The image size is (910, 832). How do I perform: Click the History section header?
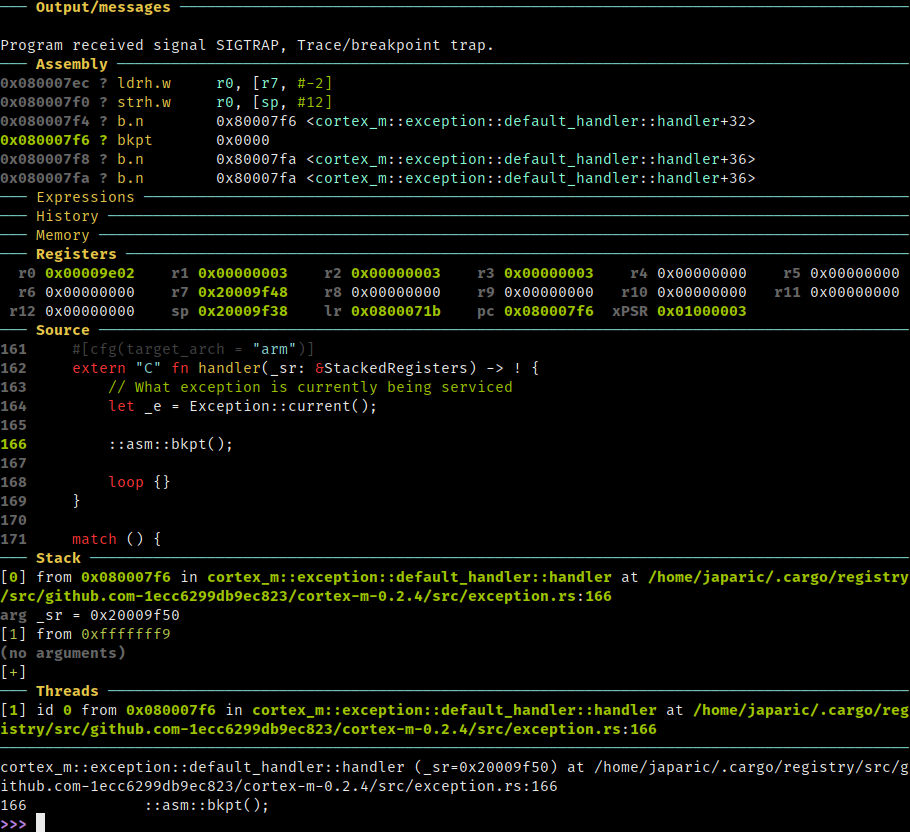[x=67, y=216]
